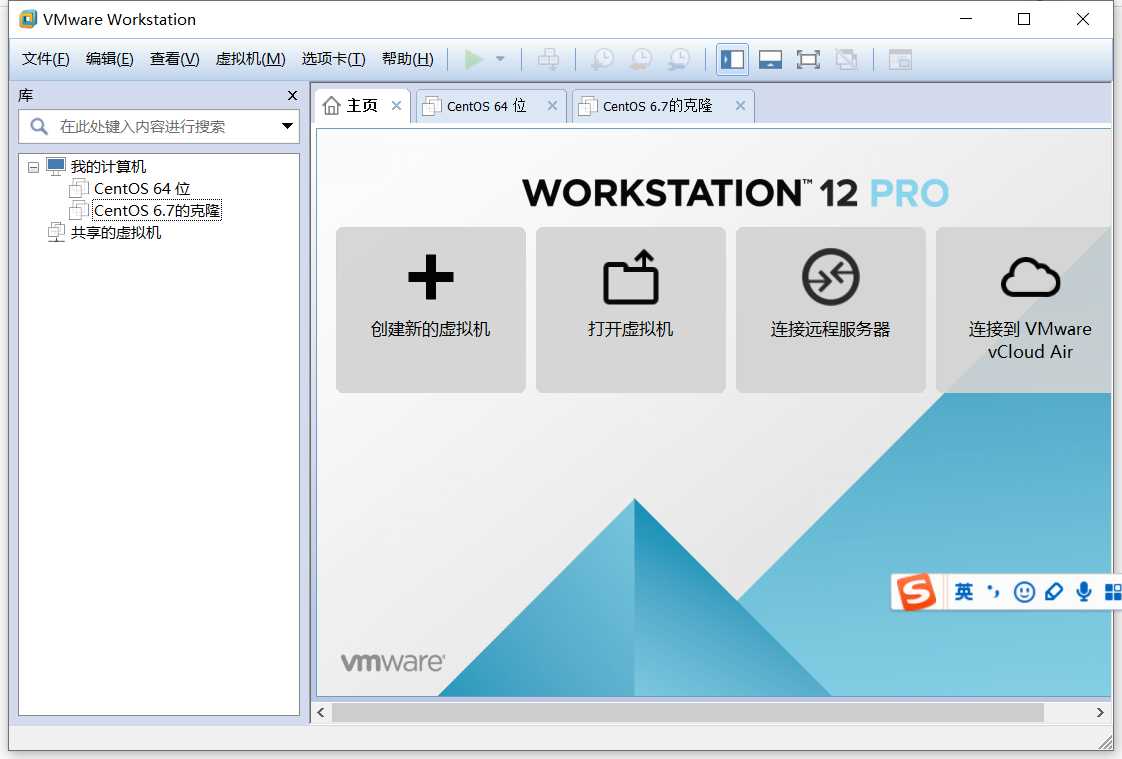The height and width of the screenshot is (759, 1122).
Task: Click the IME skin pen icon
Action: point(1054,592)
